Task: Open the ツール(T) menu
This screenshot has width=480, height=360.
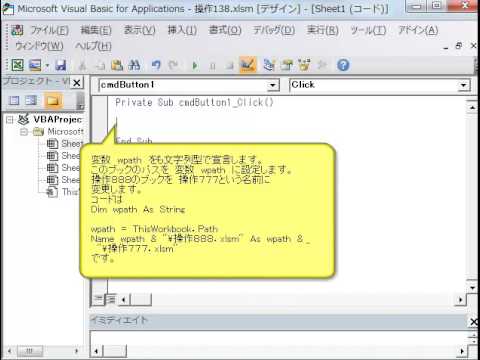Action: [368, 30]
